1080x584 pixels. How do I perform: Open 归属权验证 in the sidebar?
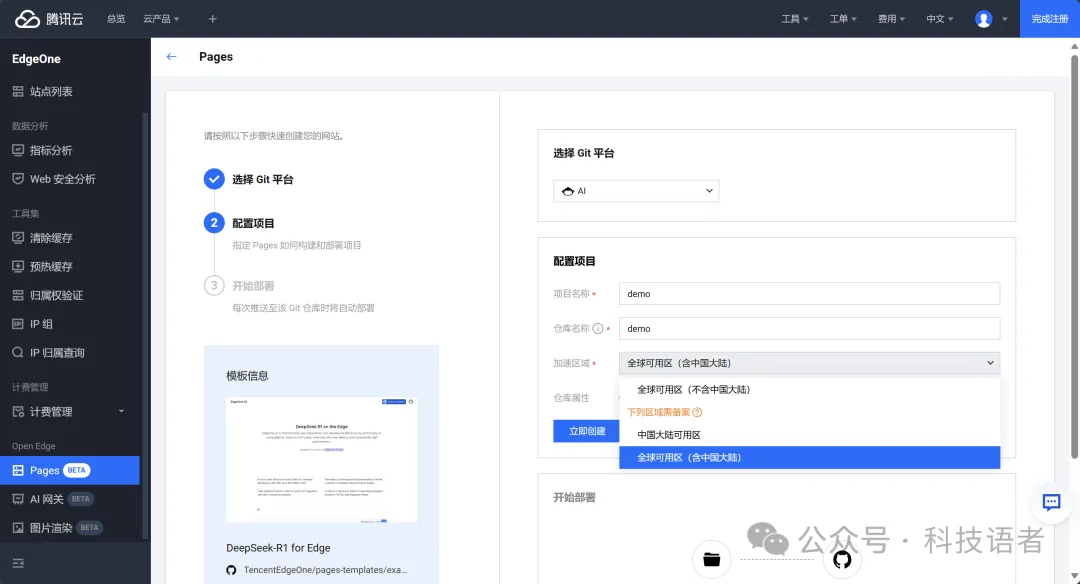point(56,295)
